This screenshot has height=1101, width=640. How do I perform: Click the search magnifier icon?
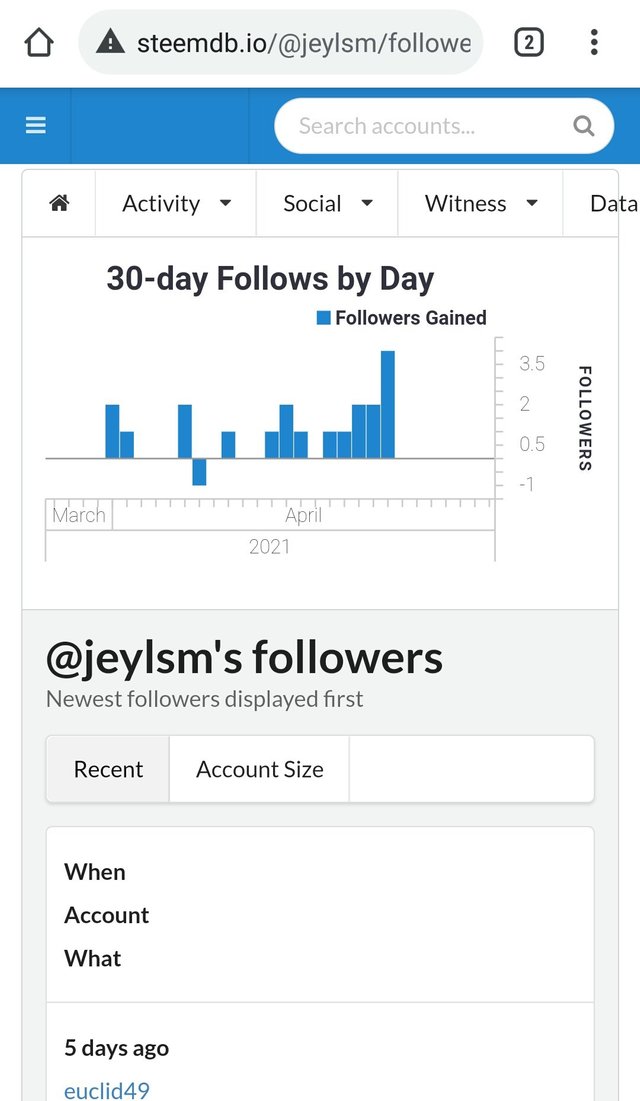point(583,126)
